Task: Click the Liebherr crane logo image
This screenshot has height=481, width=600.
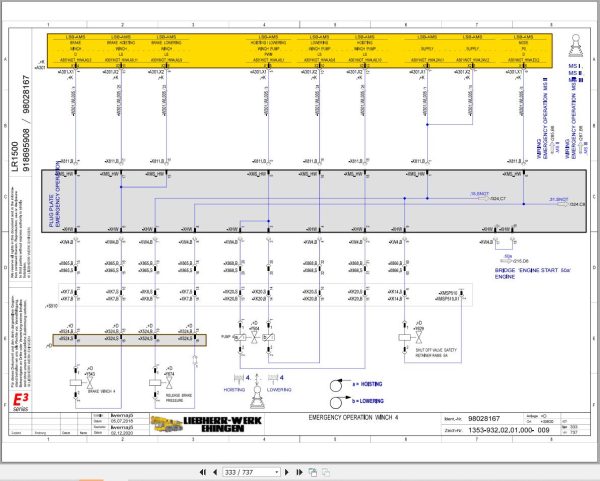Action: coord(166,424)
